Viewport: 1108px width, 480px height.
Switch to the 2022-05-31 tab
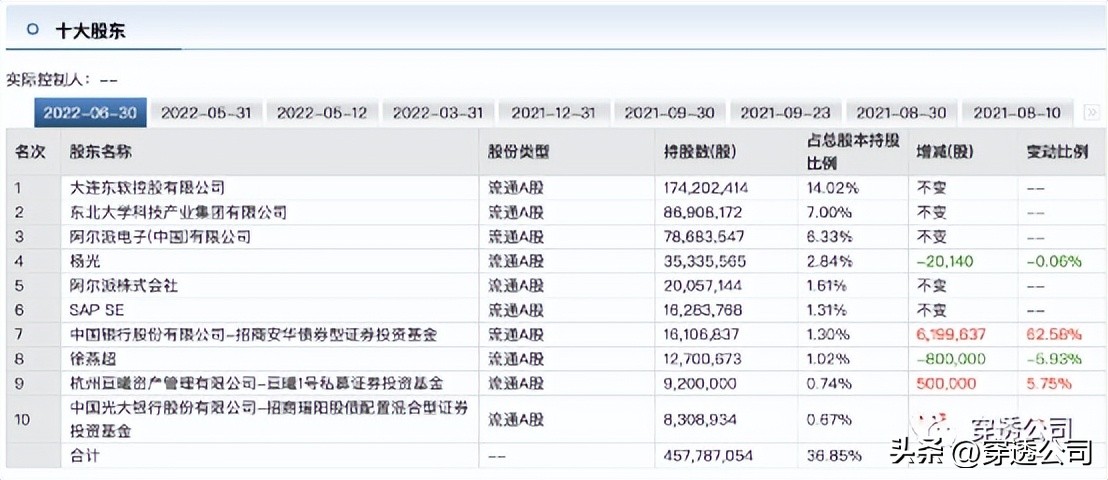[x=206, y=113]
